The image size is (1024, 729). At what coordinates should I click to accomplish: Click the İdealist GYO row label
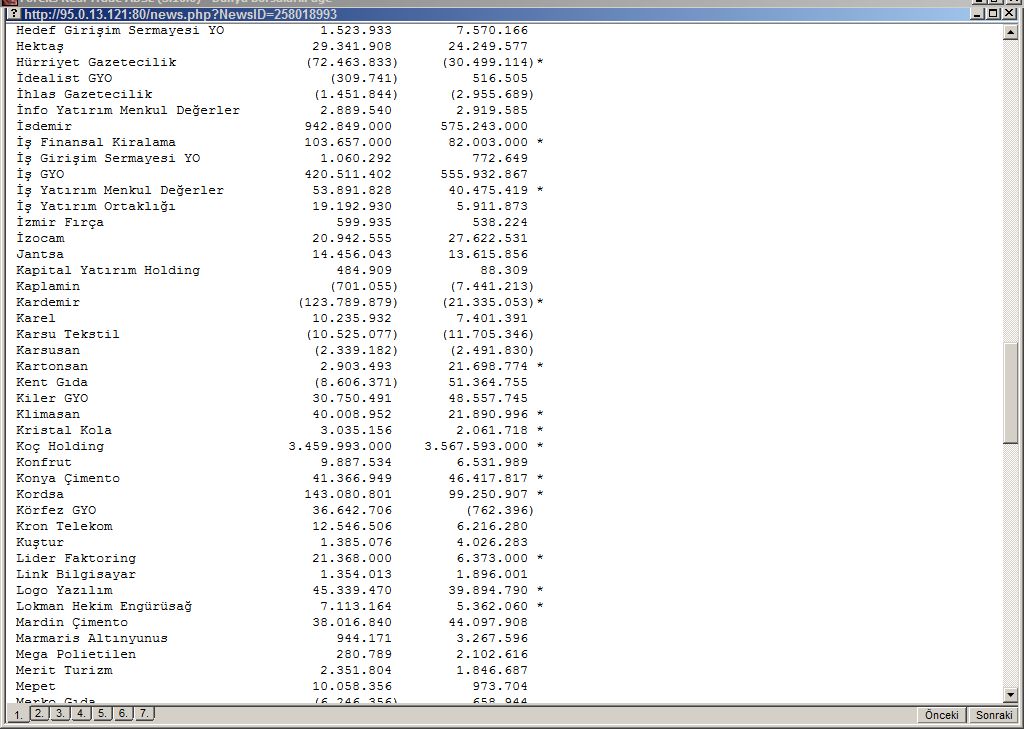pyautogui.click(x=64, y=78)
